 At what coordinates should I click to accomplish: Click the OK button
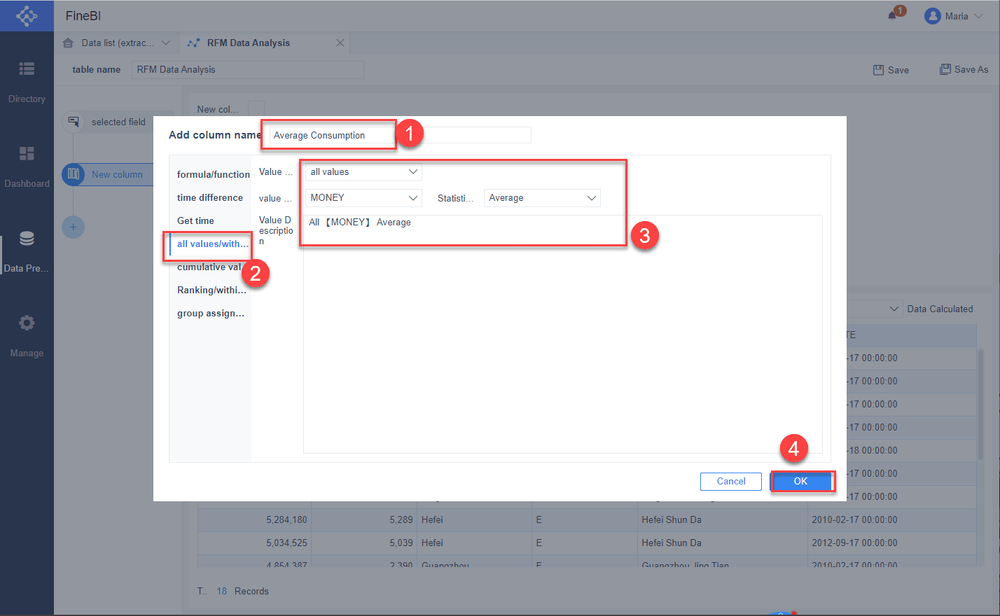point(801,481)
